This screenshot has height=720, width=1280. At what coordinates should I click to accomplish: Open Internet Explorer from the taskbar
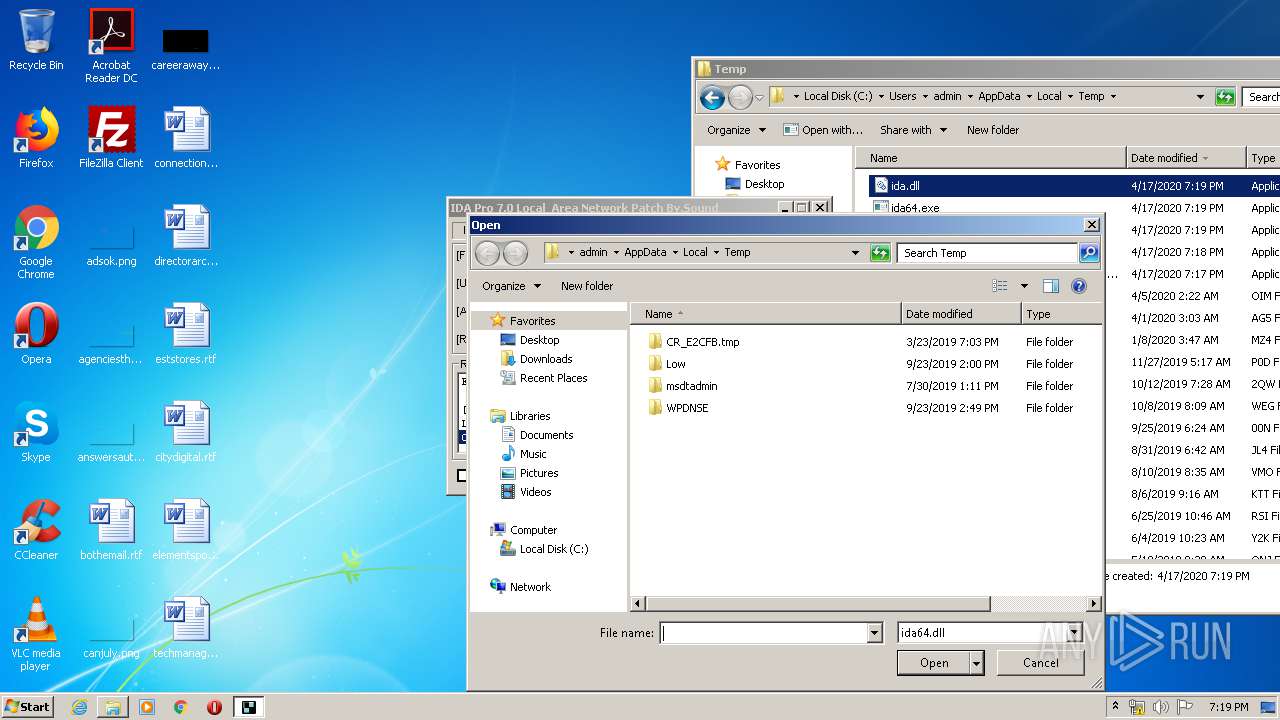pos(79,707)
